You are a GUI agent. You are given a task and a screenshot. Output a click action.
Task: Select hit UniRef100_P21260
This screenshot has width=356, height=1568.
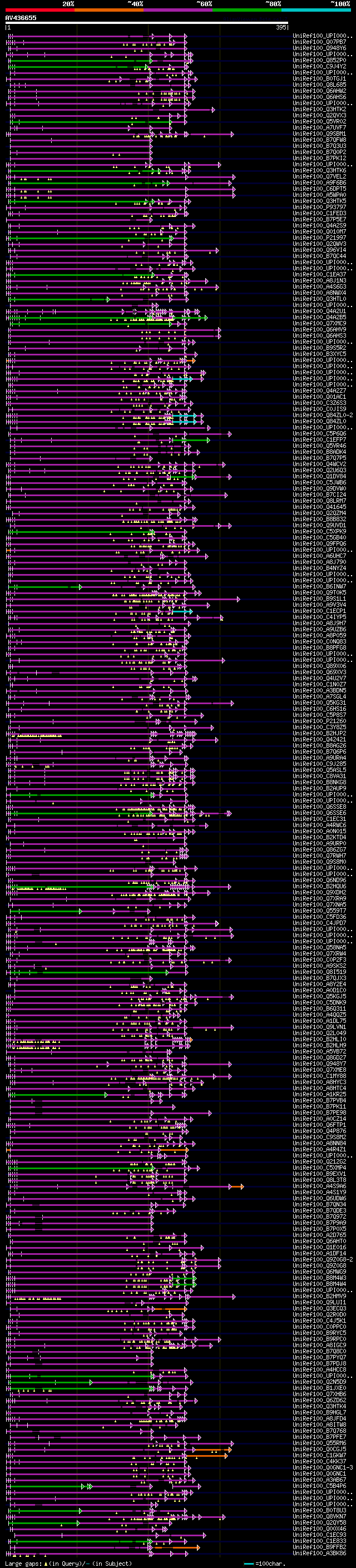[319, 721]
